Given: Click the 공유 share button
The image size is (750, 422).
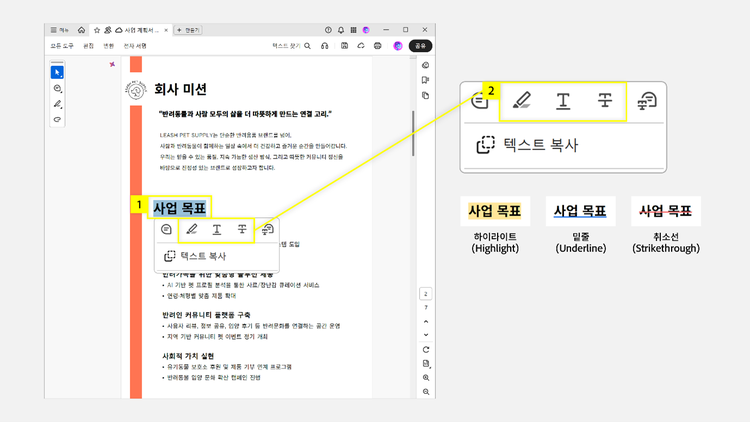Looking at the screenshot, I should pos(420,46).
